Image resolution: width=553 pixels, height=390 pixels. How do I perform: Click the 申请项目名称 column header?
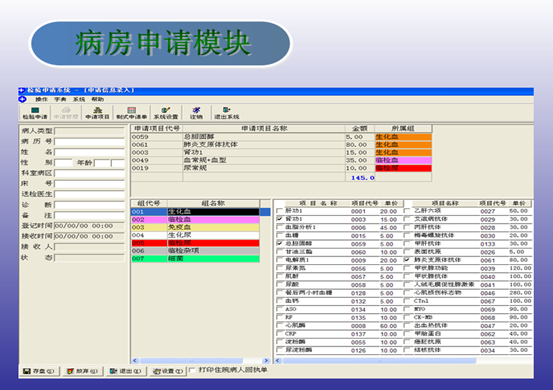click(x=264, y=129)
